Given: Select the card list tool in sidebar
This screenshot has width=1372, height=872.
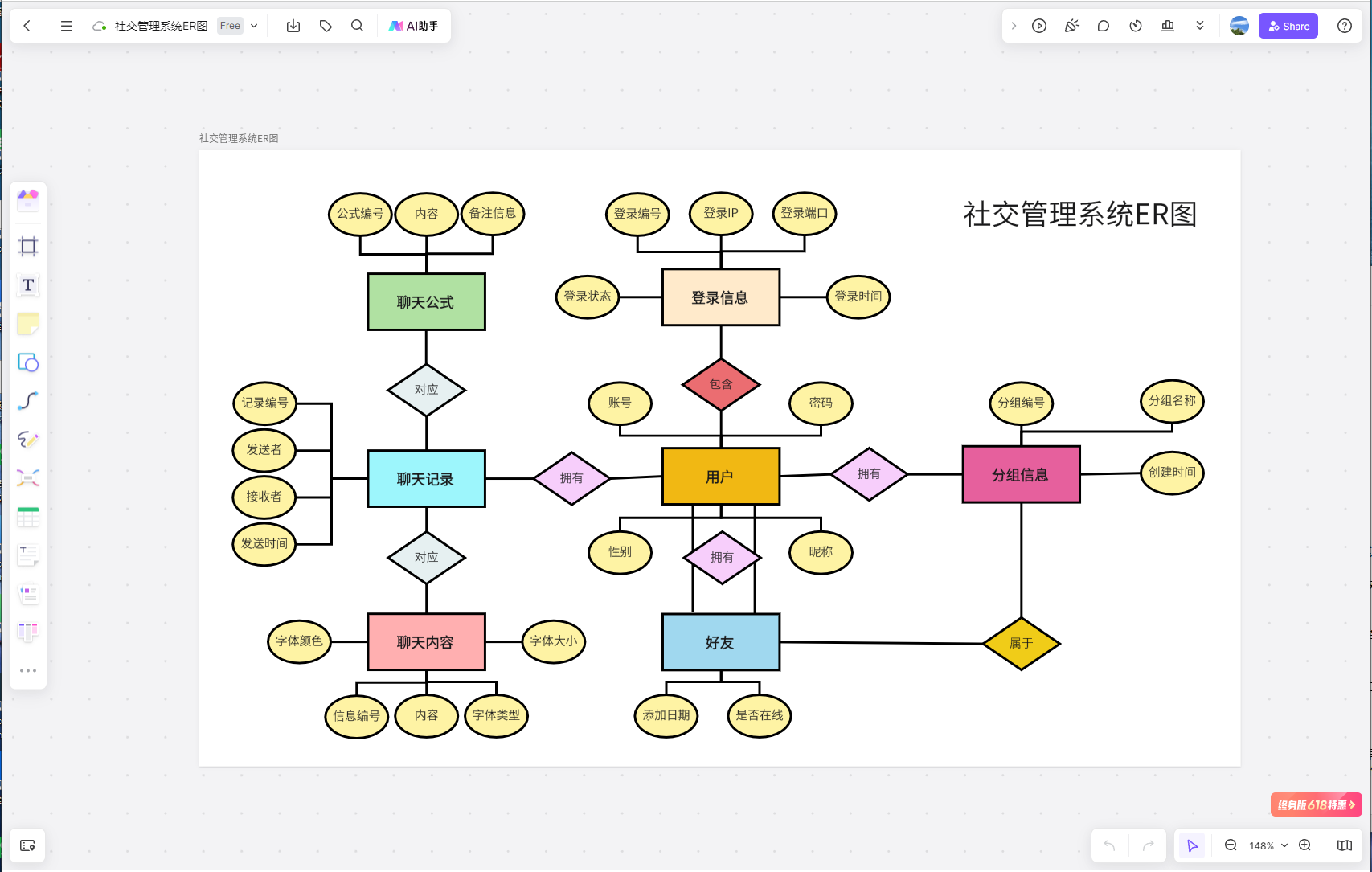Looking at the screenshot, I should pos(28,594).
